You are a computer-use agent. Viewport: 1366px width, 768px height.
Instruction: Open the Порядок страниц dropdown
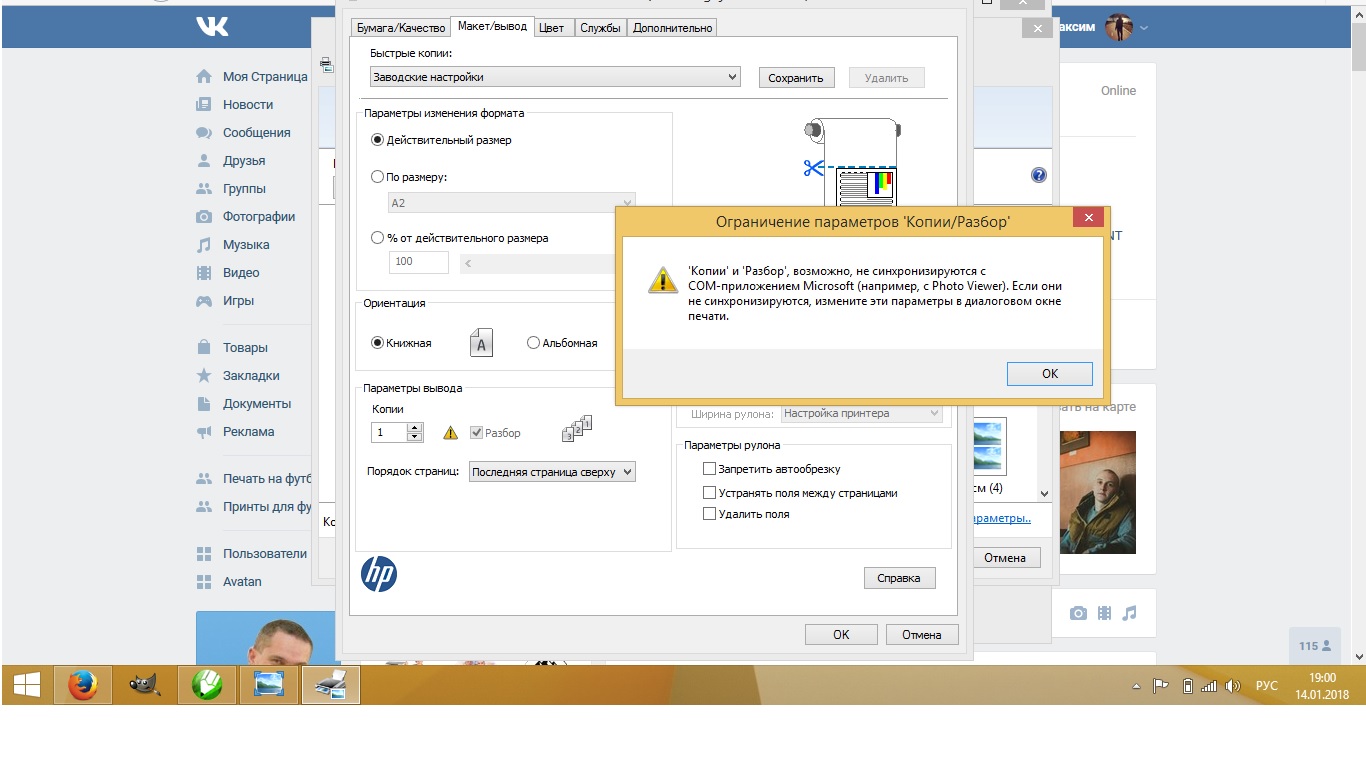click(552, 472)
